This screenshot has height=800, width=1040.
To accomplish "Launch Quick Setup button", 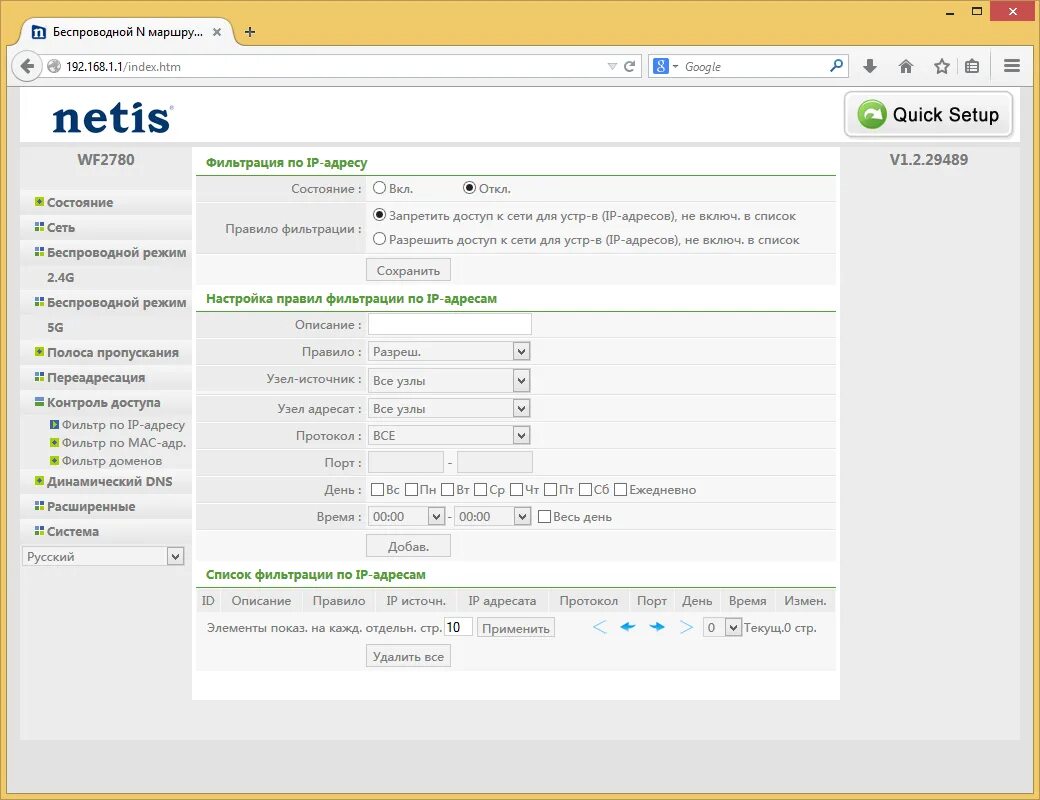I will click(x=928, y=115).
